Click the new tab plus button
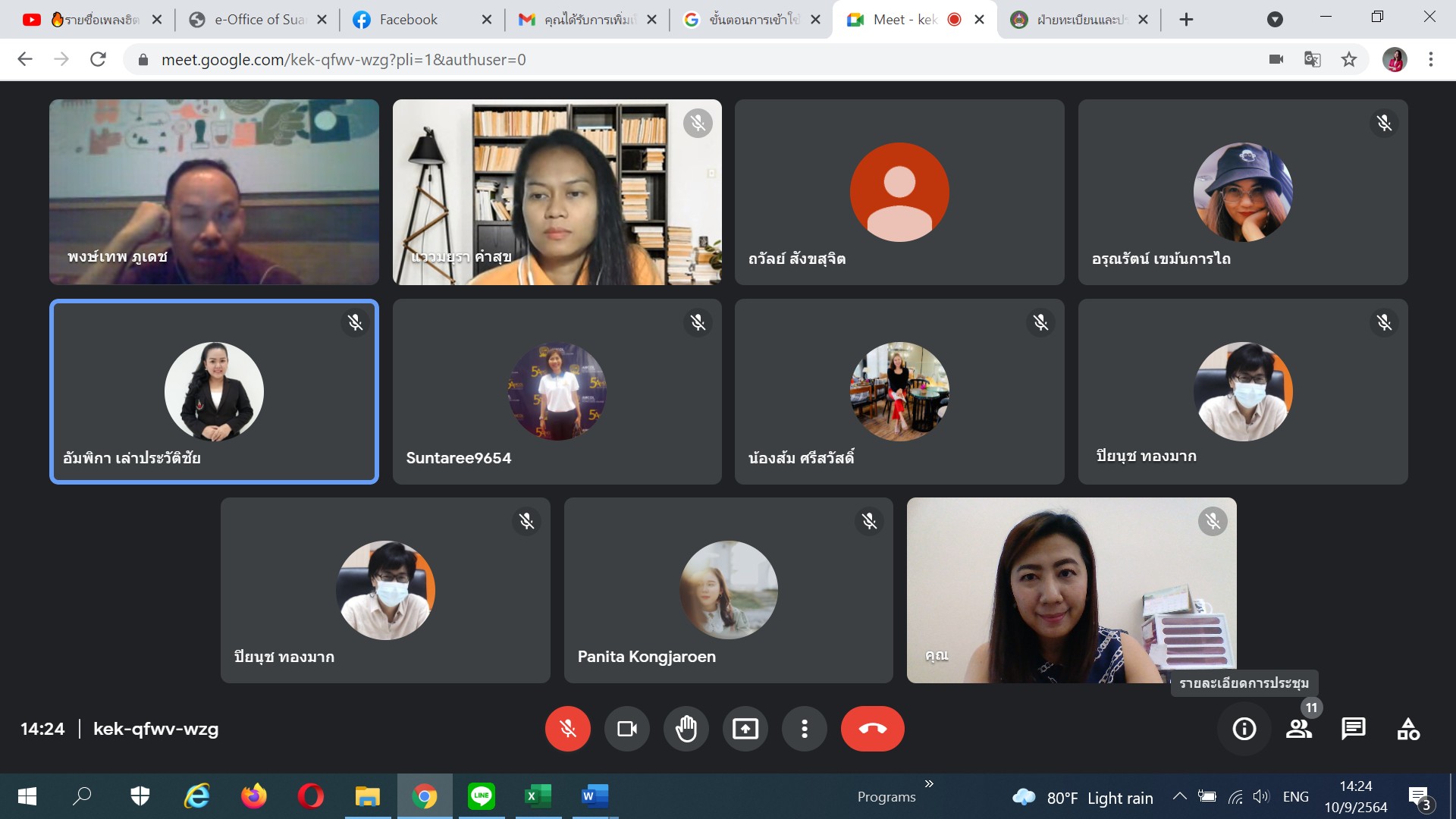 [1186, 20]
